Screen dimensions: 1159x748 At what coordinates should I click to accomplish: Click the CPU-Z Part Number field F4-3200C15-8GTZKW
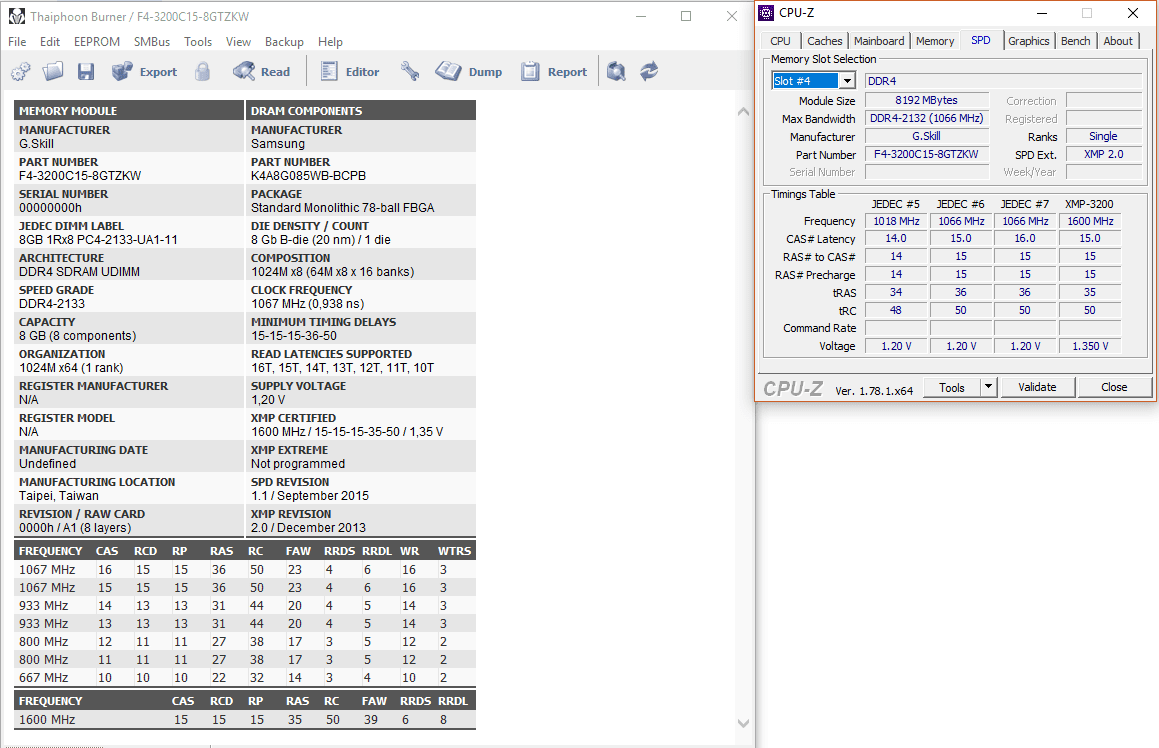pos(927,154)
